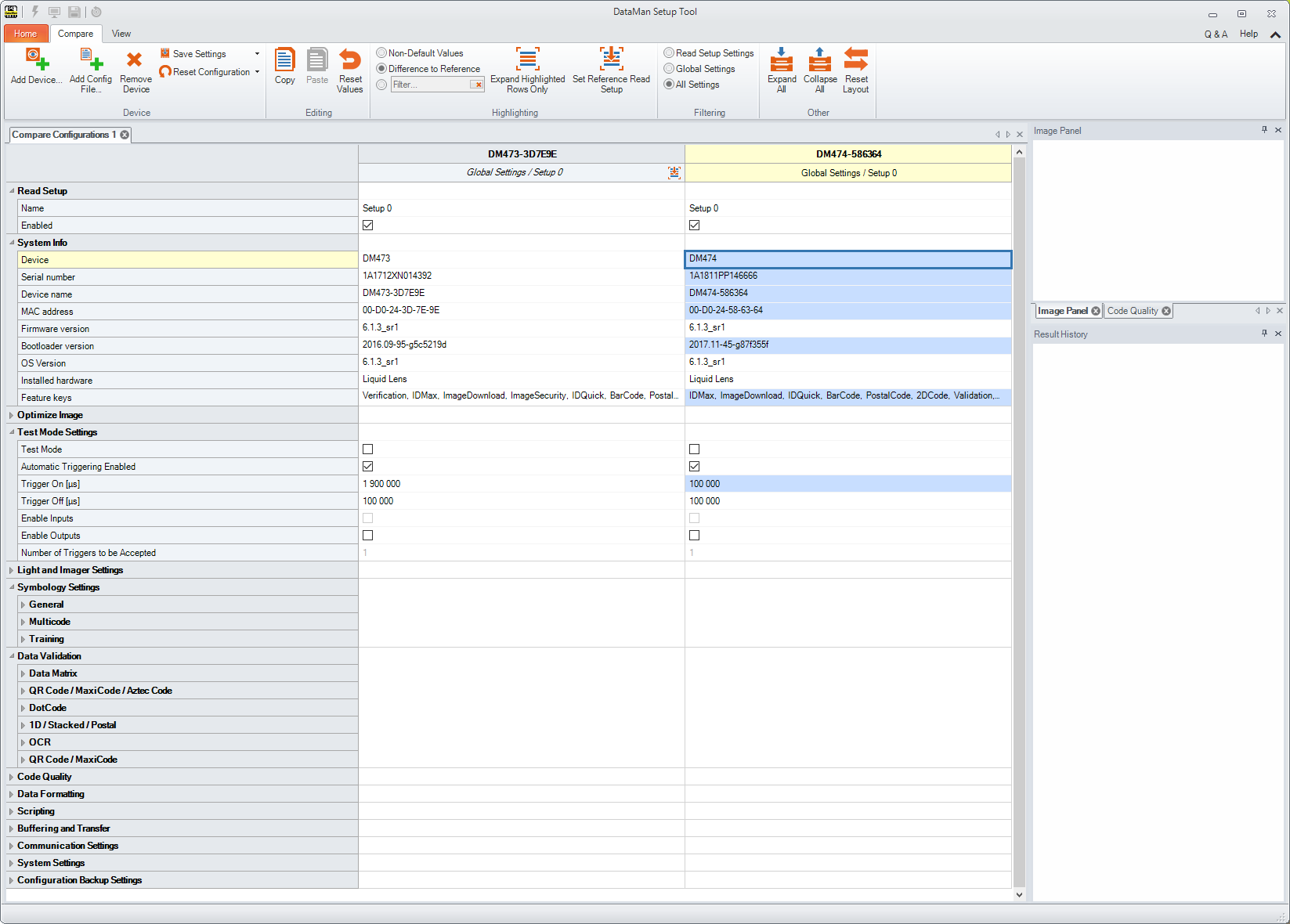
Task: Select Non-Default Values radio button
Action: (382, 53)
